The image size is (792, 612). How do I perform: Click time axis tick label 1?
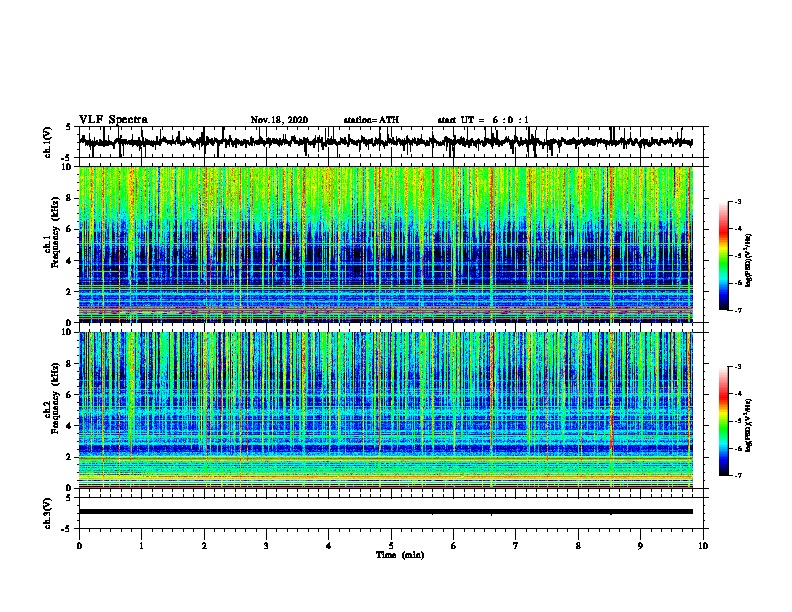click(x=141, y=546)
